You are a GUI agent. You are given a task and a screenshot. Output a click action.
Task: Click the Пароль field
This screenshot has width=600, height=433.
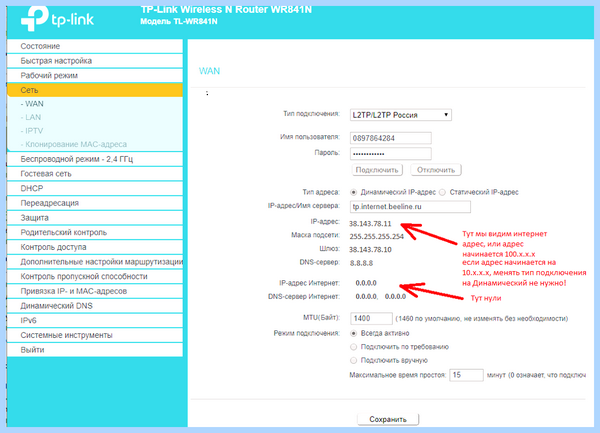pyautogui.click(x=391, y=154)
